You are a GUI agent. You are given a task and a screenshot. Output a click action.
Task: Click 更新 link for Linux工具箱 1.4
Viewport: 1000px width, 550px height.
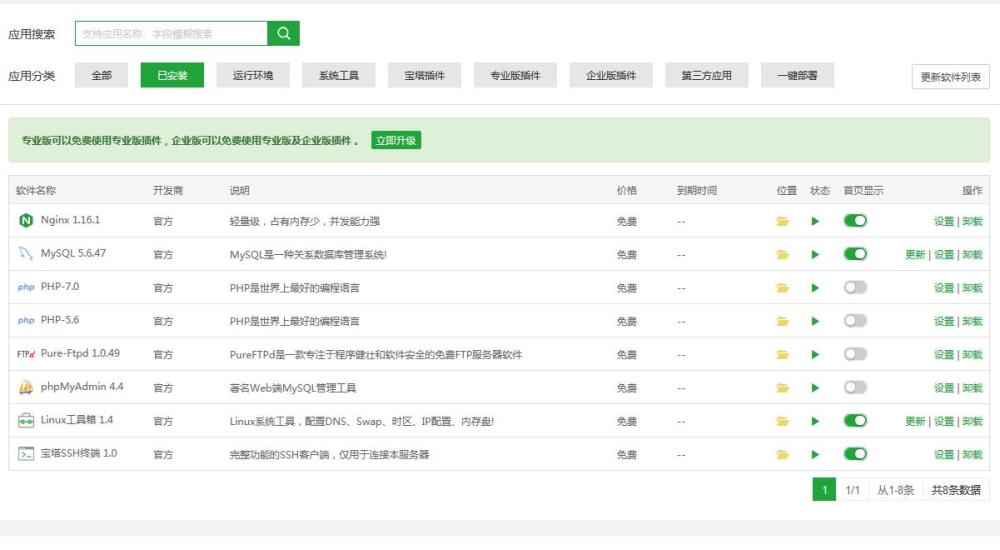click(x=915, y=421)
